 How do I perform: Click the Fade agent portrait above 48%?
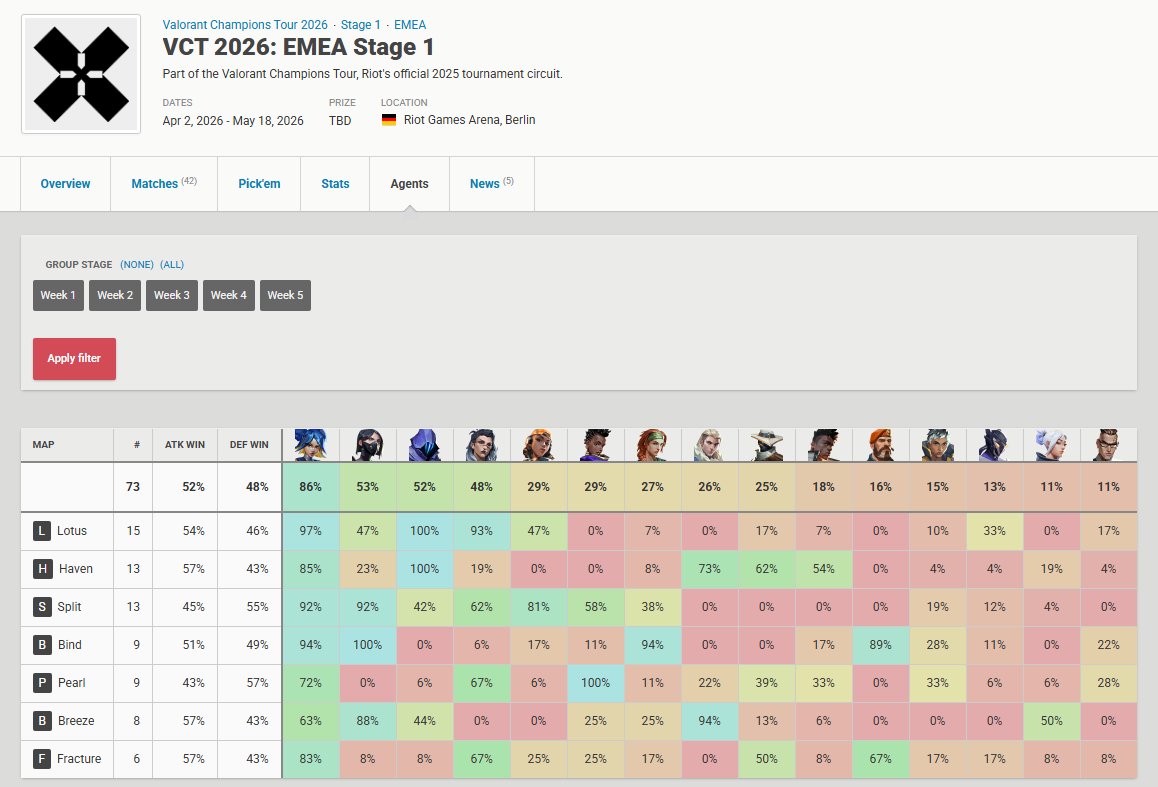coord(482,445)
